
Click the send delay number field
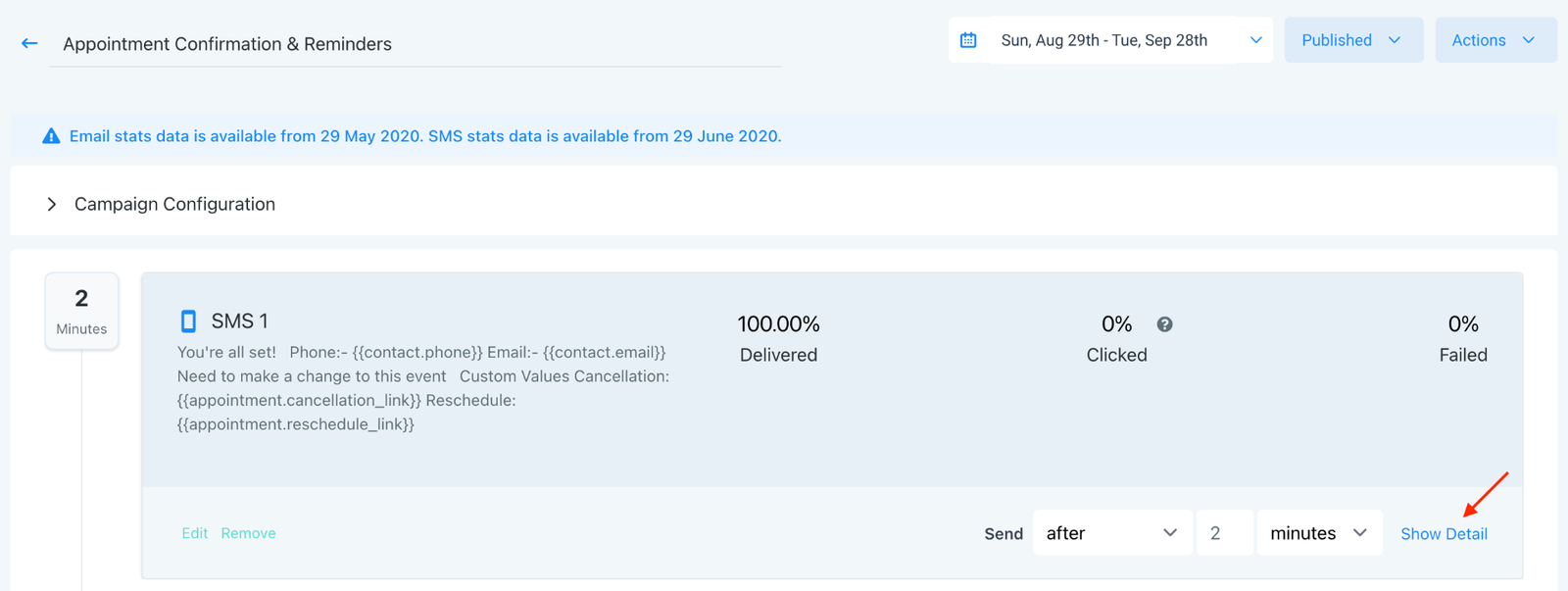point(1223,533)
